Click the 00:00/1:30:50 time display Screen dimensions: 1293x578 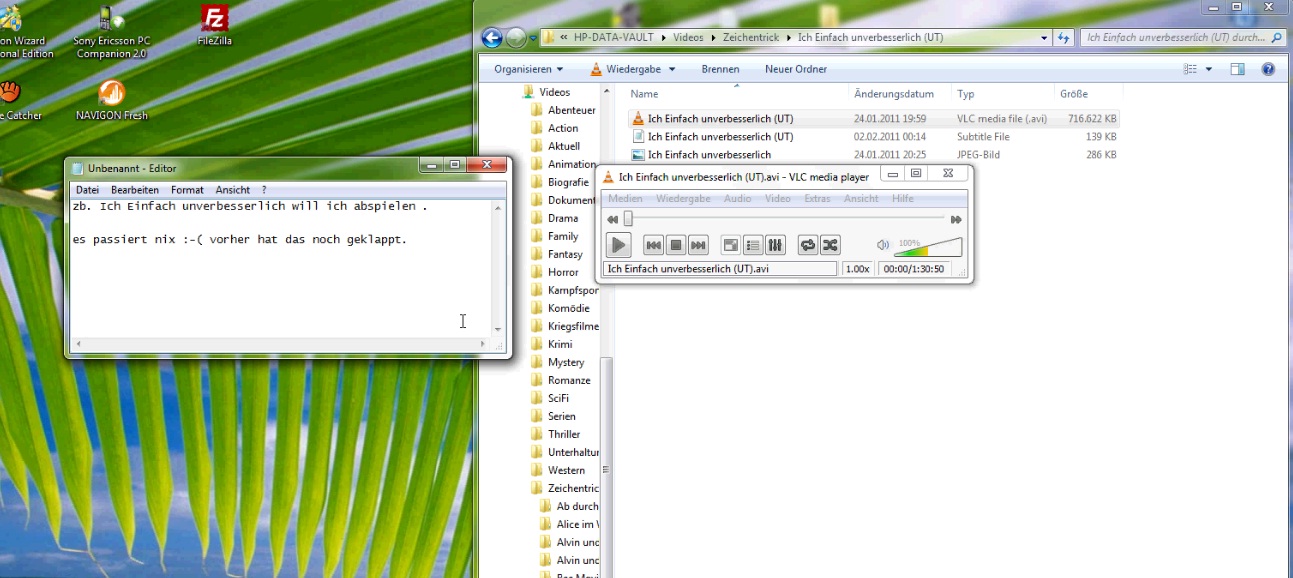pos(915,269)
